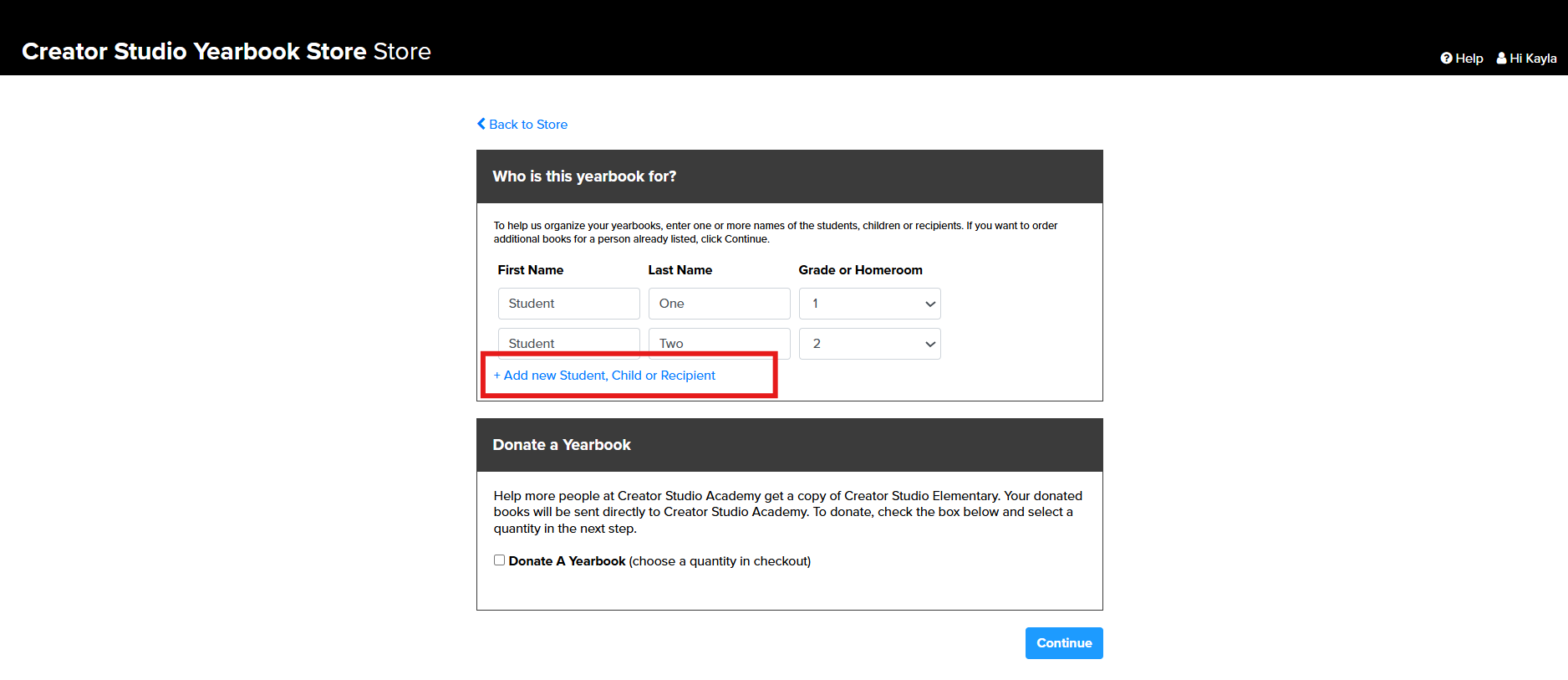Click the user profile icon beside Hi Kayla
The image size is (1568, 680).
click(x=1501, y=59)
